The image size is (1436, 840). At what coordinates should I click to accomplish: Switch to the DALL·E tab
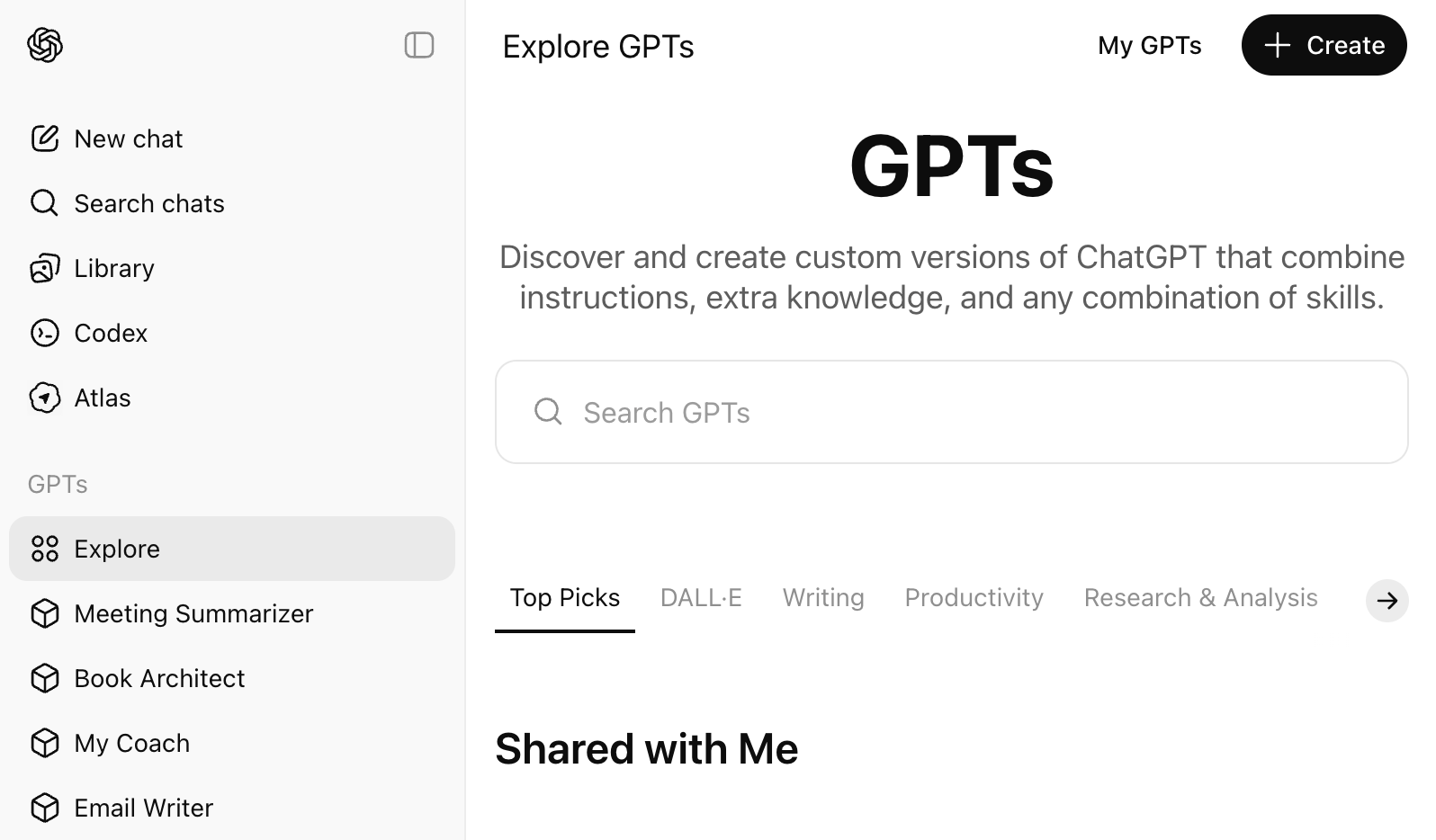(x=701, y=598)
